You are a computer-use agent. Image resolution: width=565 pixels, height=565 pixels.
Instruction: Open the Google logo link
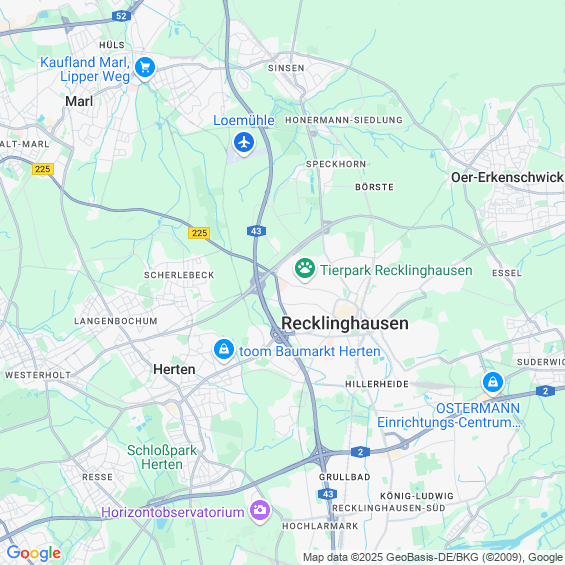point(34,553)
